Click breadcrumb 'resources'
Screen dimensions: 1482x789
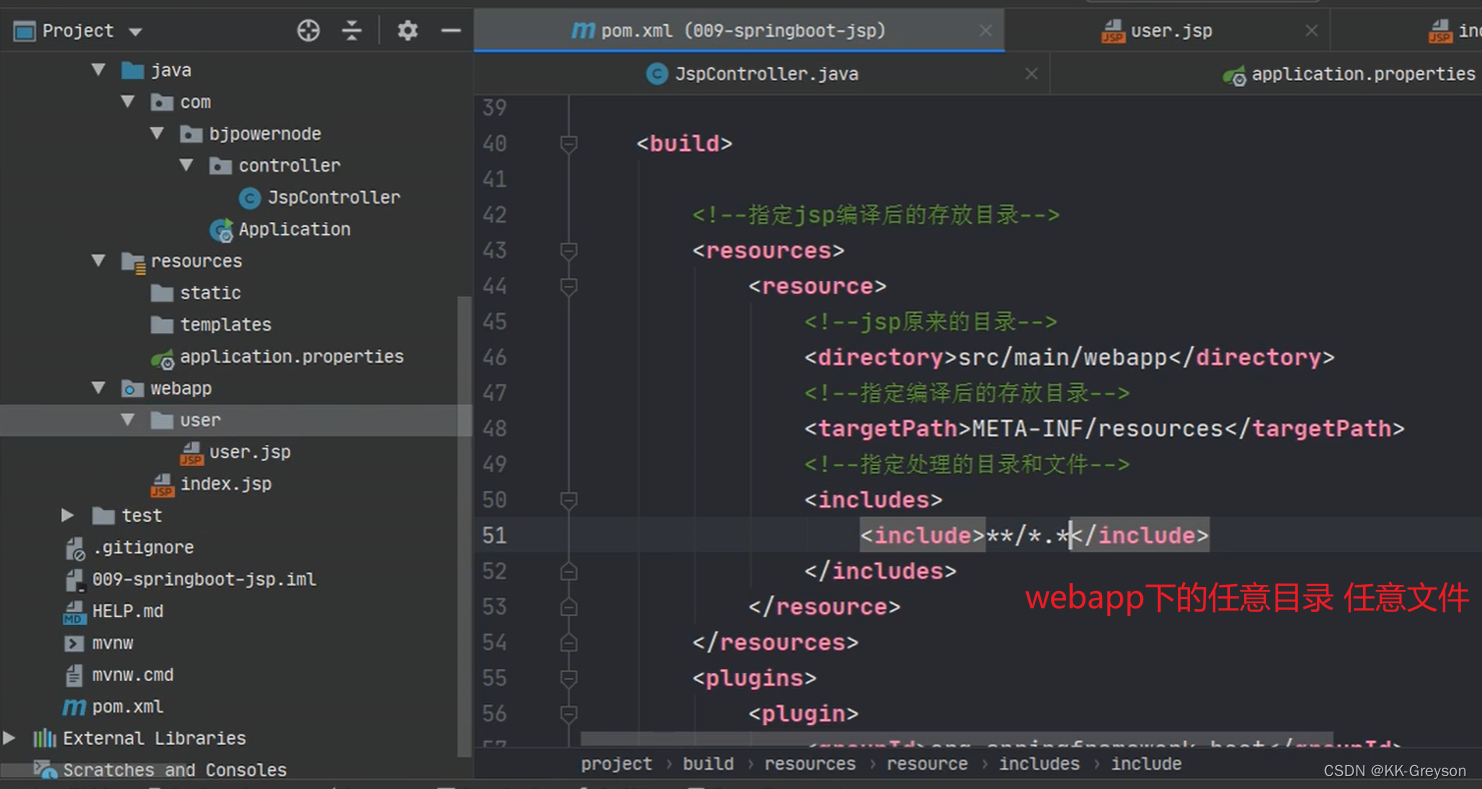(810, 764)
